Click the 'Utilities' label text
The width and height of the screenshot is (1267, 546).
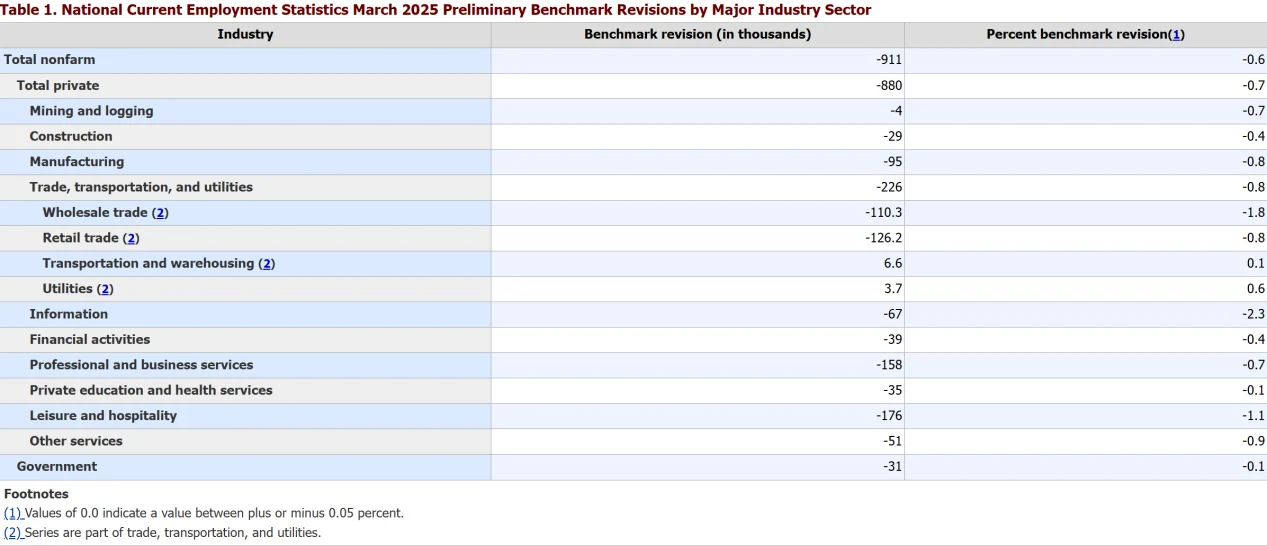pos(68,289)
